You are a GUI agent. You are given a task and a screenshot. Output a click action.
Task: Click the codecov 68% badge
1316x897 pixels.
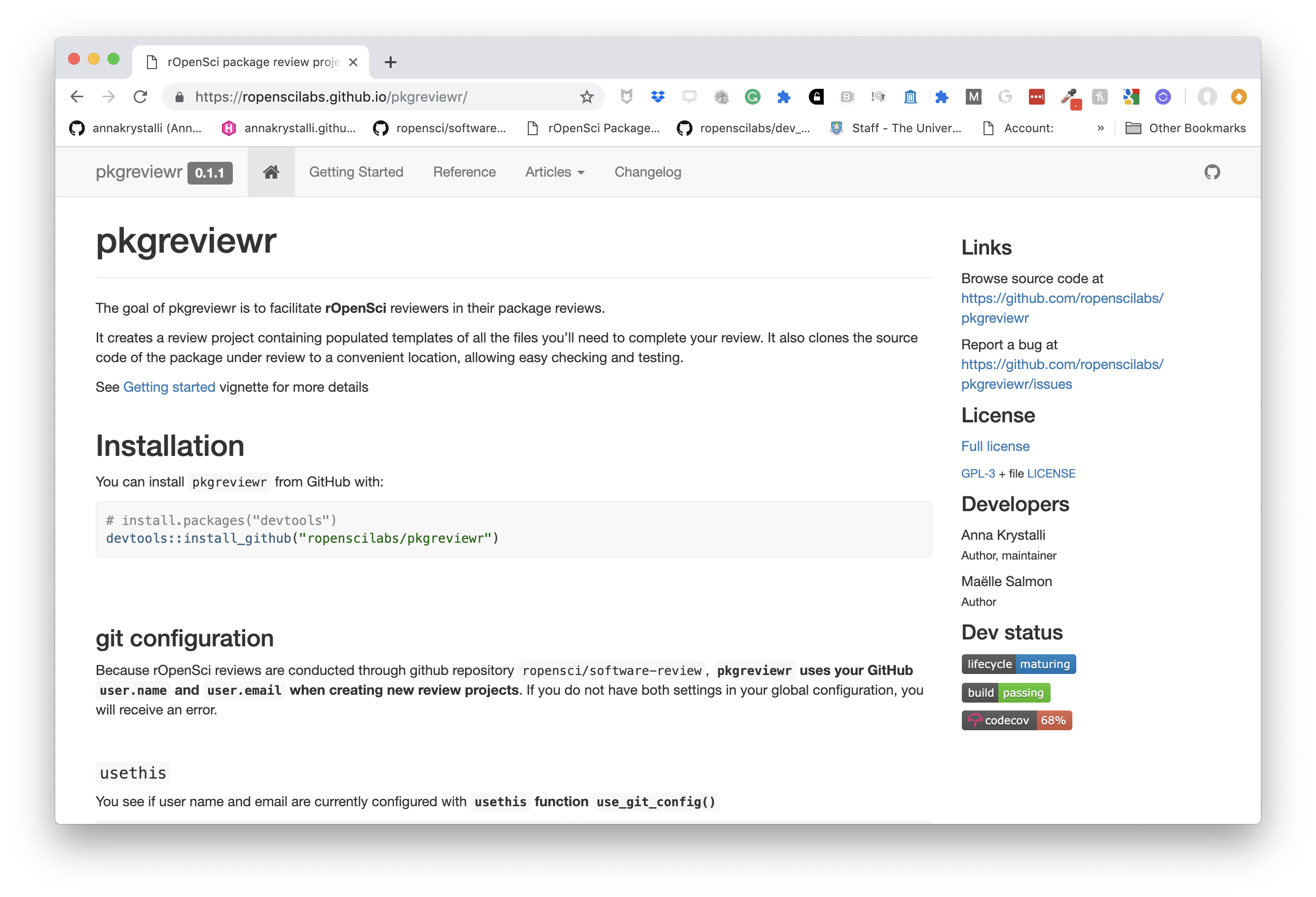pyautogui.click(x=1016, y=720)
